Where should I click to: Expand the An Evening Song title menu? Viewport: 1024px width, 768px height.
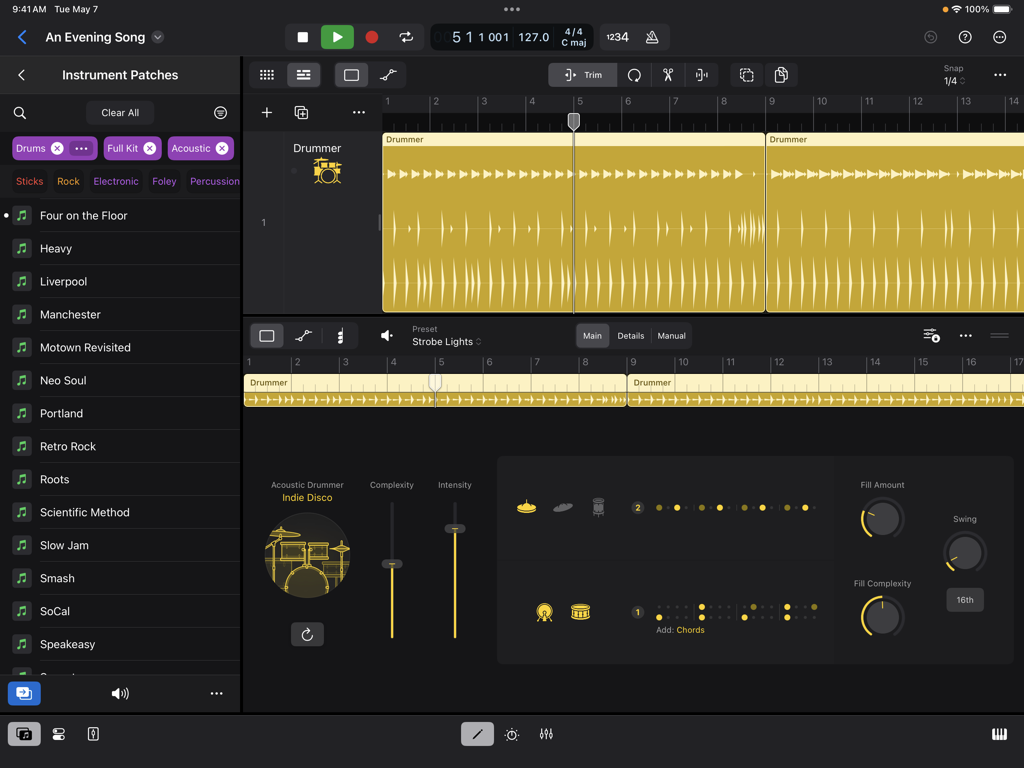click(x=157, y=37)
